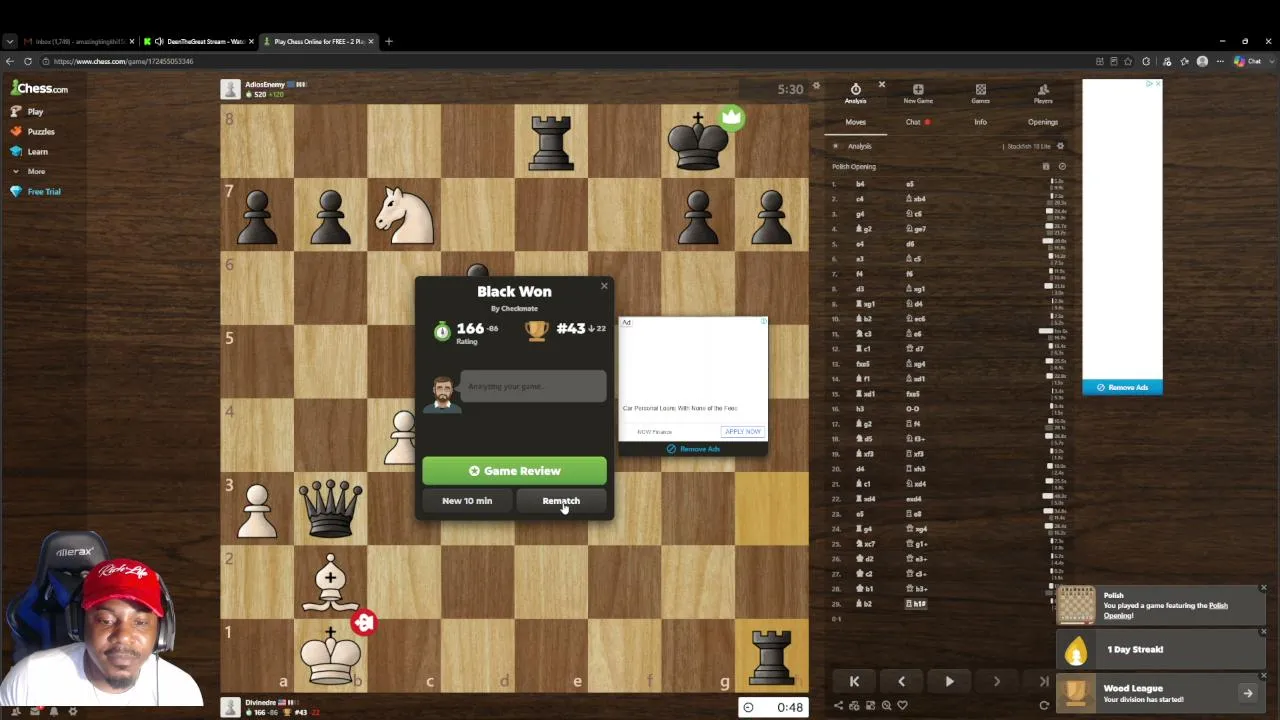Click the Polish Opening name above move list
The image size is (1280, 720).
pyautogui.click(x=854, y=167)
